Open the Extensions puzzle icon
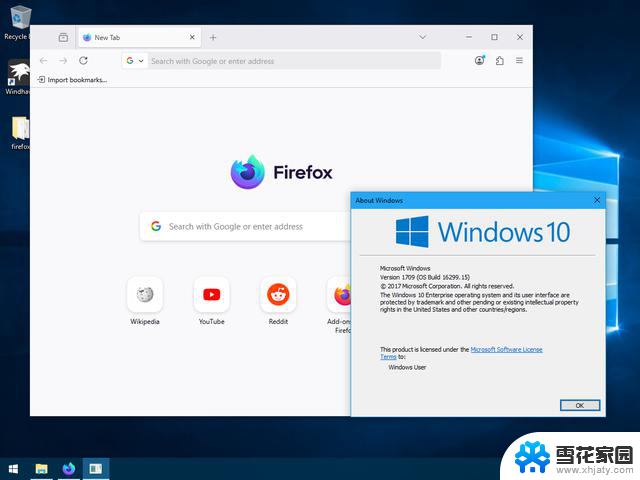Screen dimensions: 640x480 click(500, 61)
